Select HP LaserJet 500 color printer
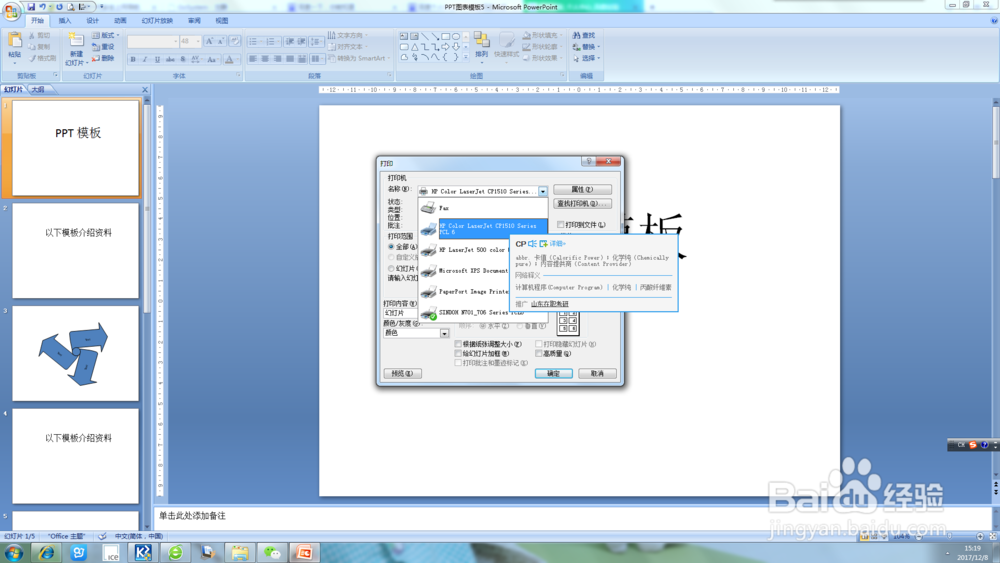The width and height of the screenshot is (1000, 563). point(464,250)
